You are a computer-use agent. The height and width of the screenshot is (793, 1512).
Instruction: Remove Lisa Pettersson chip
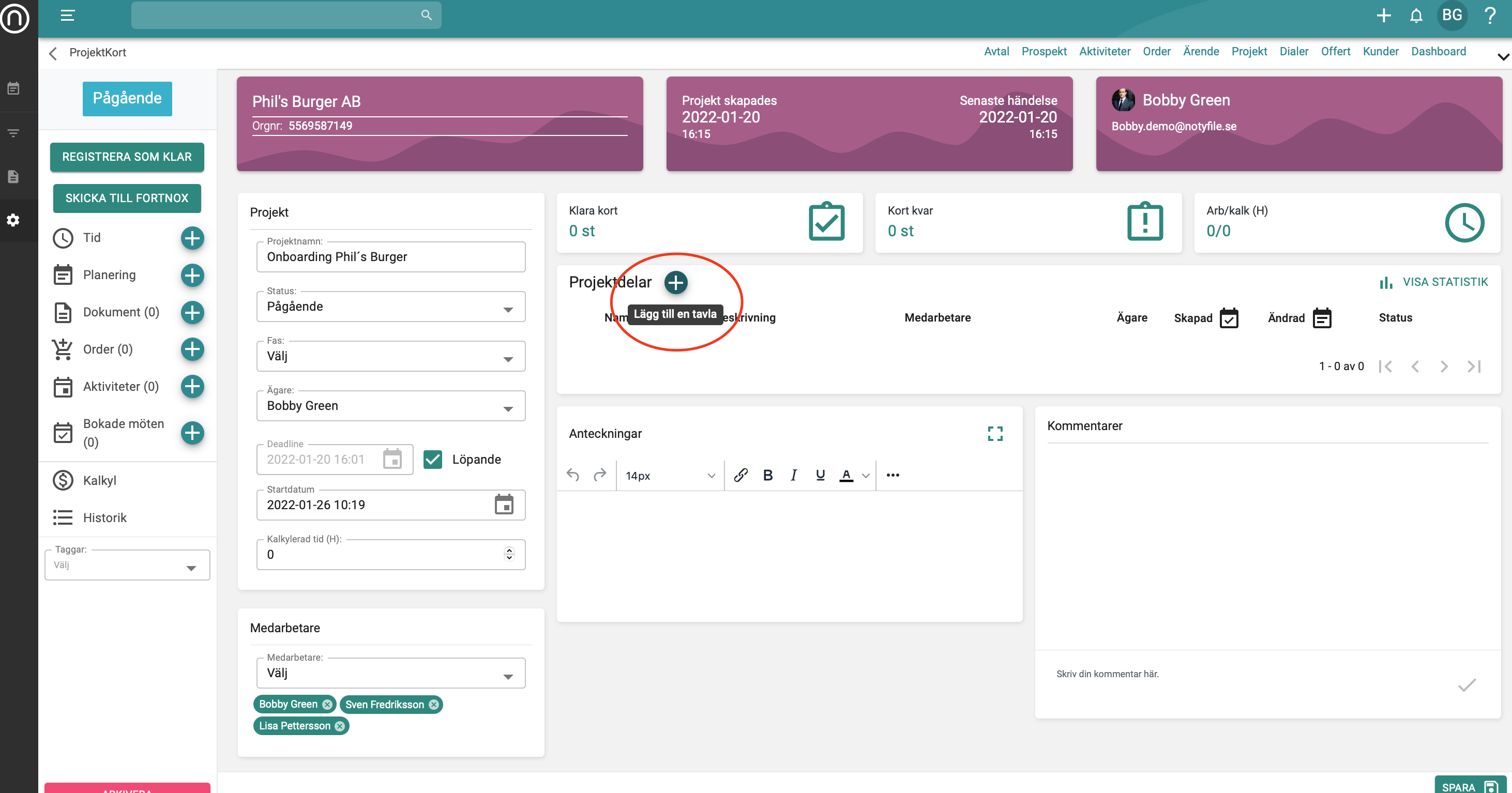(x=340, y=726)
